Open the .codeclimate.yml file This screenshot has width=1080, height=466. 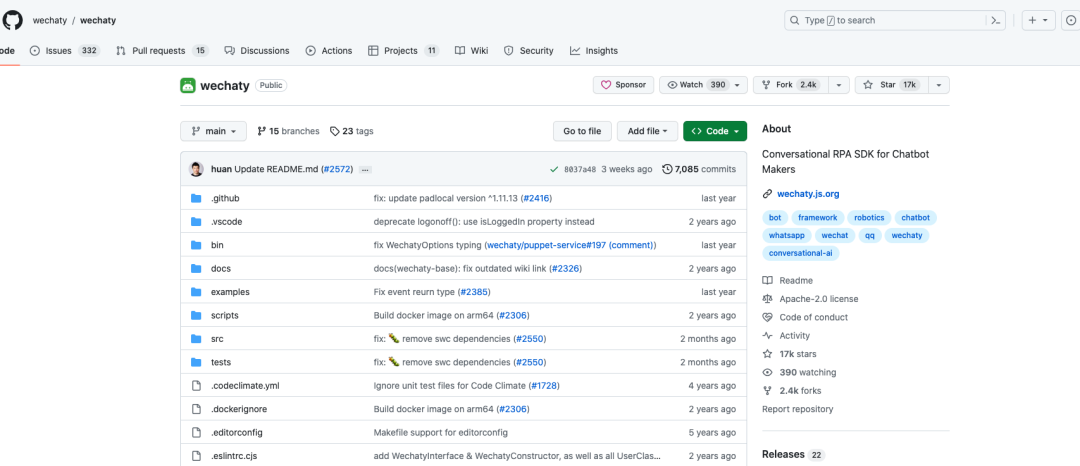click(245, 385)
